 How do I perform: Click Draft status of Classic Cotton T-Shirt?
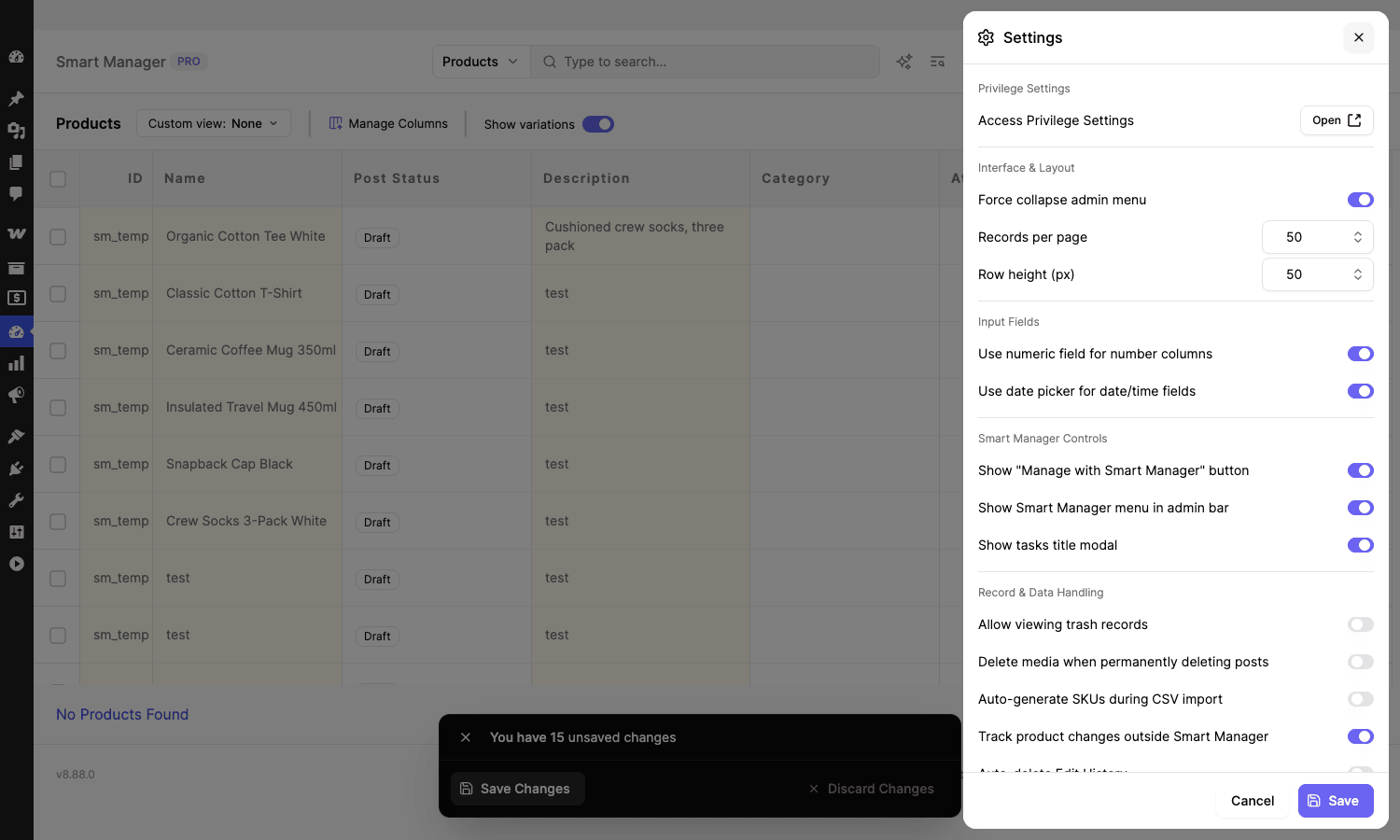377,295
